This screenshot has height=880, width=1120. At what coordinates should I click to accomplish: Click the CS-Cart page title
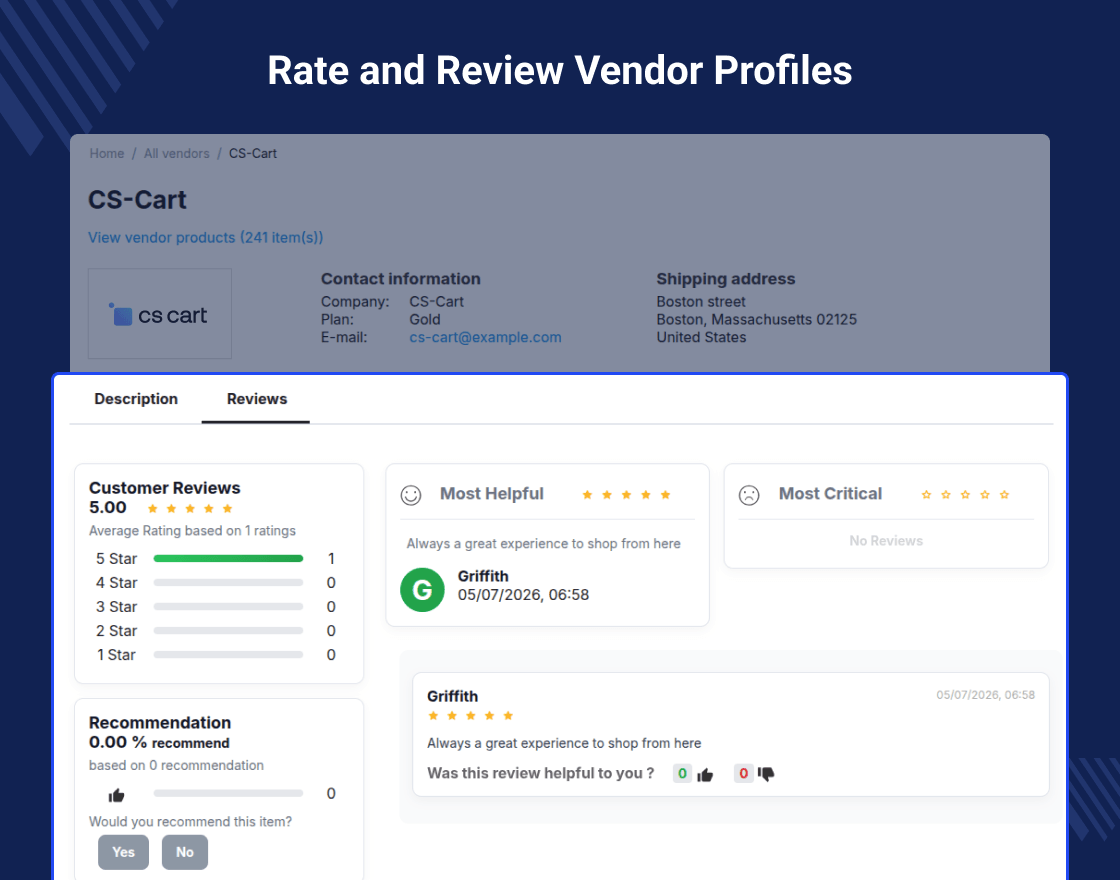coord(137,200)
